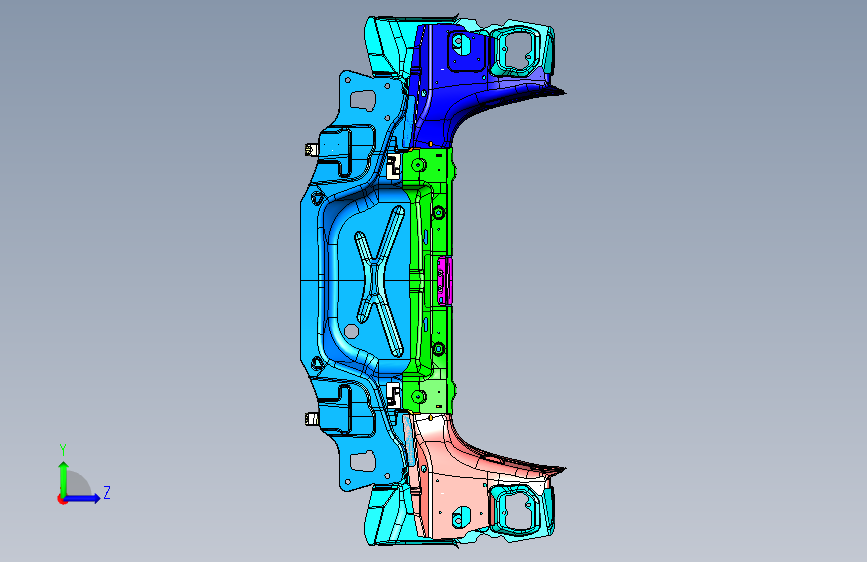The height and width of the screenshot is (562, 867).
Task: Click the "Y" axis label
Action: [x=63, y=450]
